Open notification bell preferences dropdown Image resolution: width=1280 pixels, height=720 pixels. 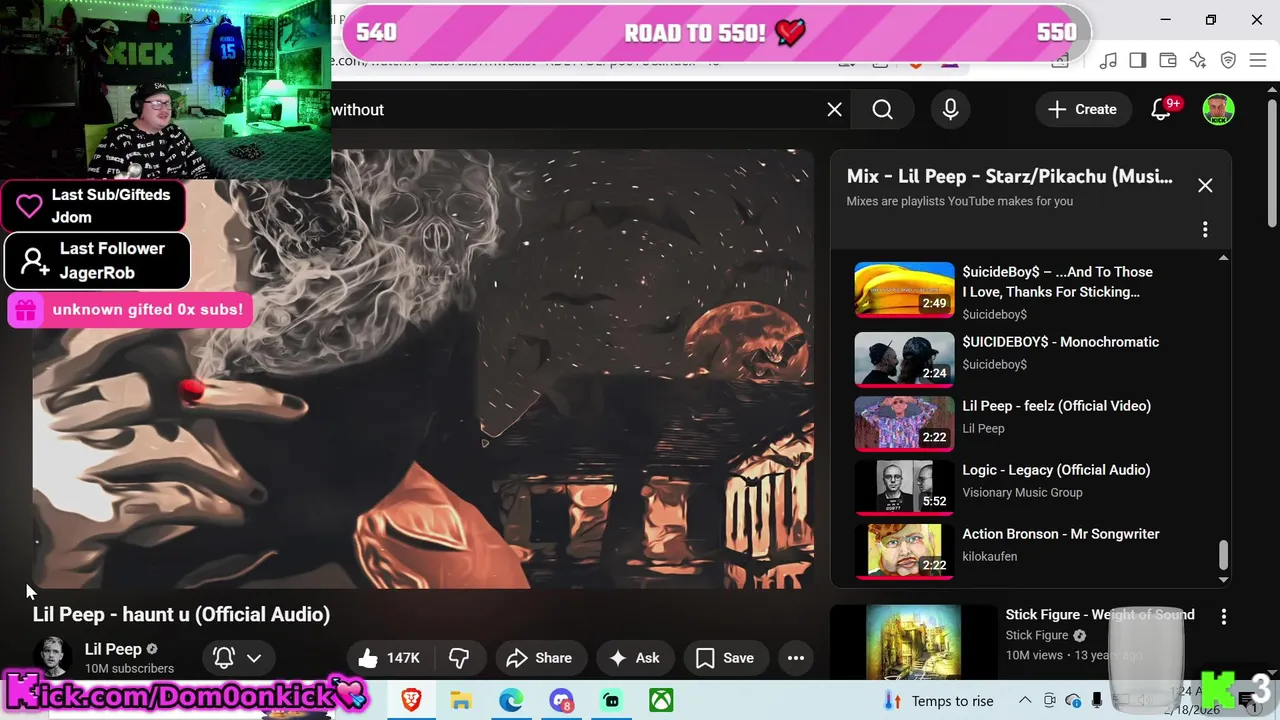[x=238, y=658]
